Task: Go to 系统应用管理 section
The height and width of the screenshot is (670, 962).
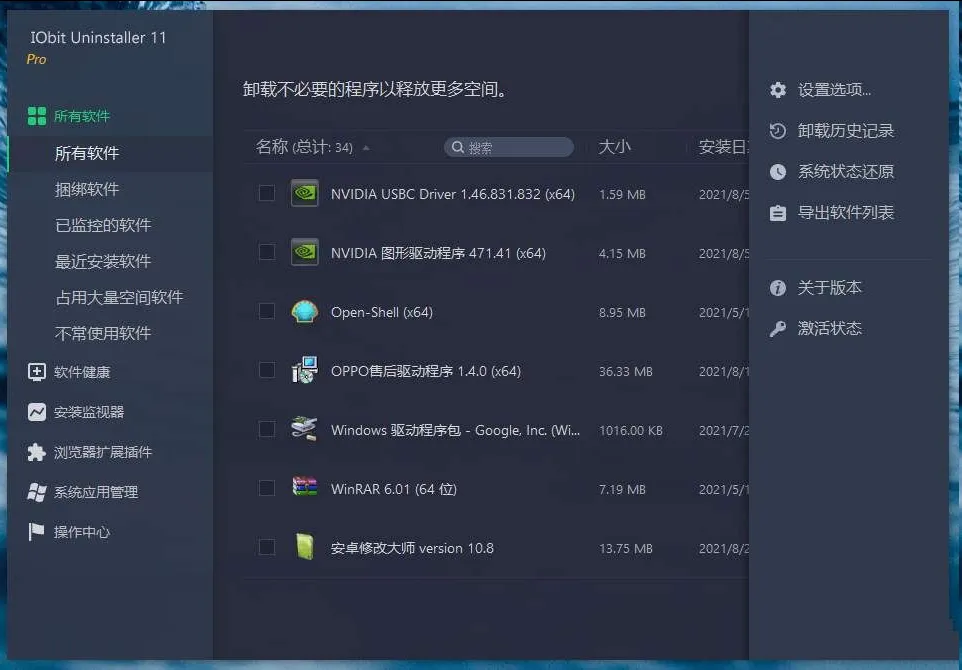Action: [x=96, y=492]
